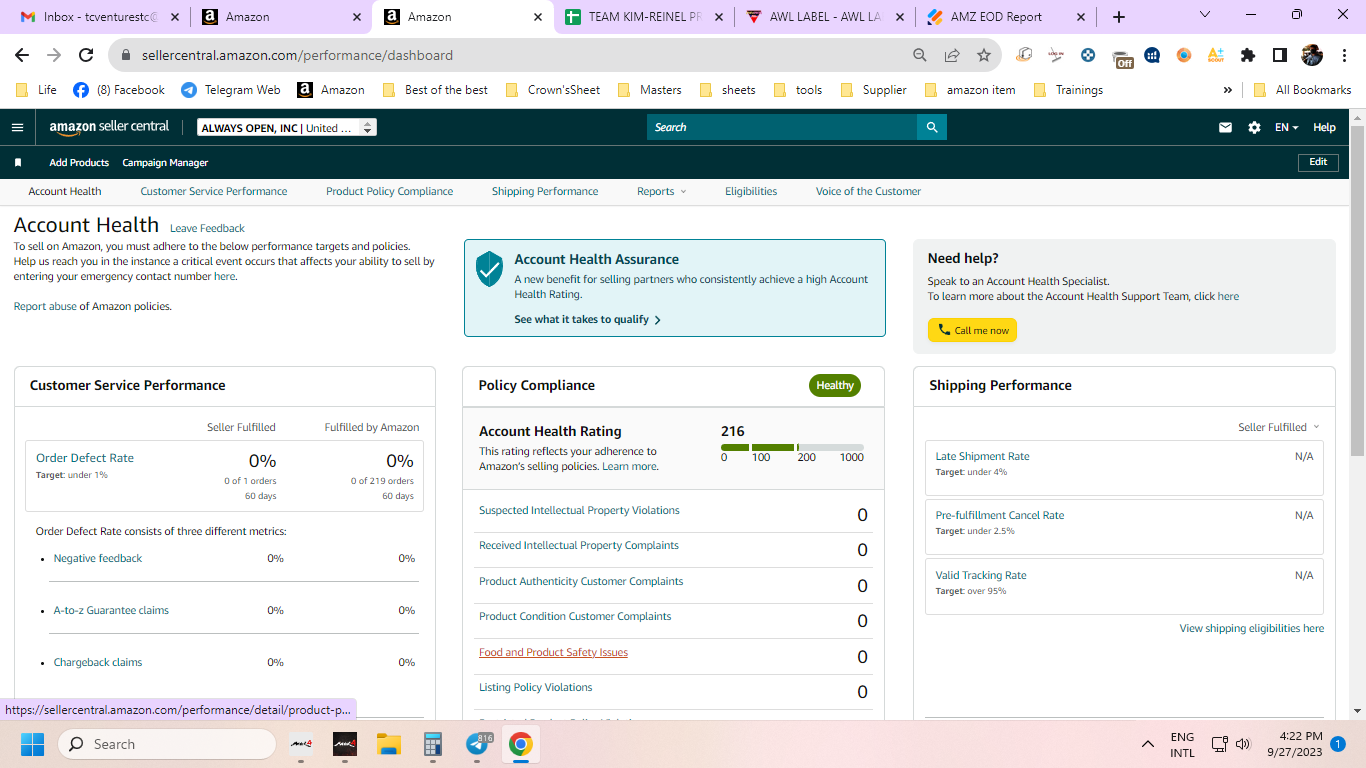The height and width of the screenshot is (768, 1366).
Task: Open the Chrome three-dot menu
Action: click(x=1345, y=55)
